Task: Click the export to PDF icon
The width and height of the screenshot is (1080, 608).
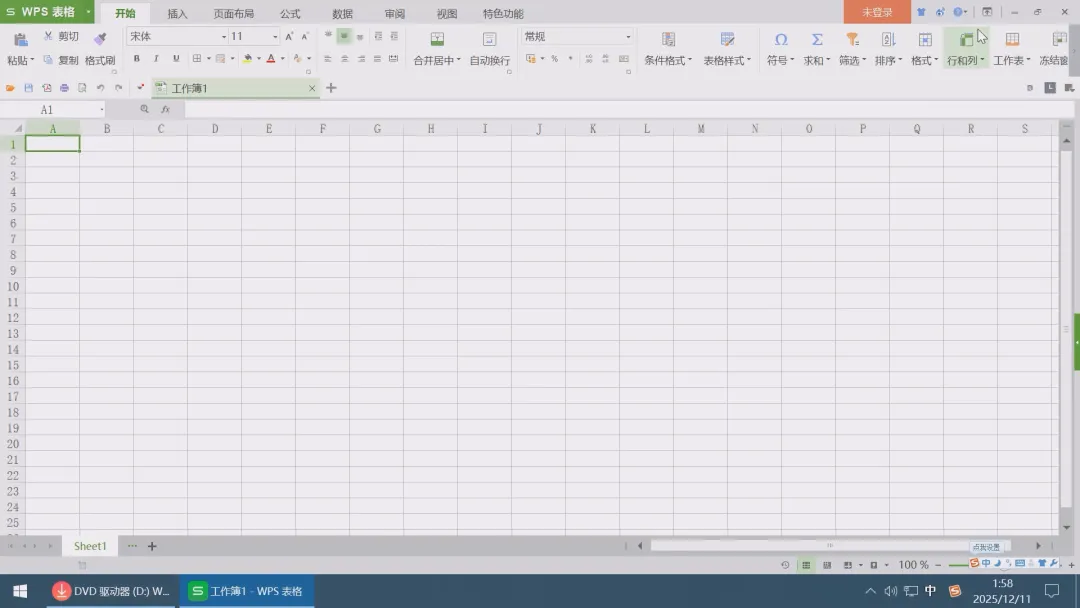Action: click(x=46, y=88)
